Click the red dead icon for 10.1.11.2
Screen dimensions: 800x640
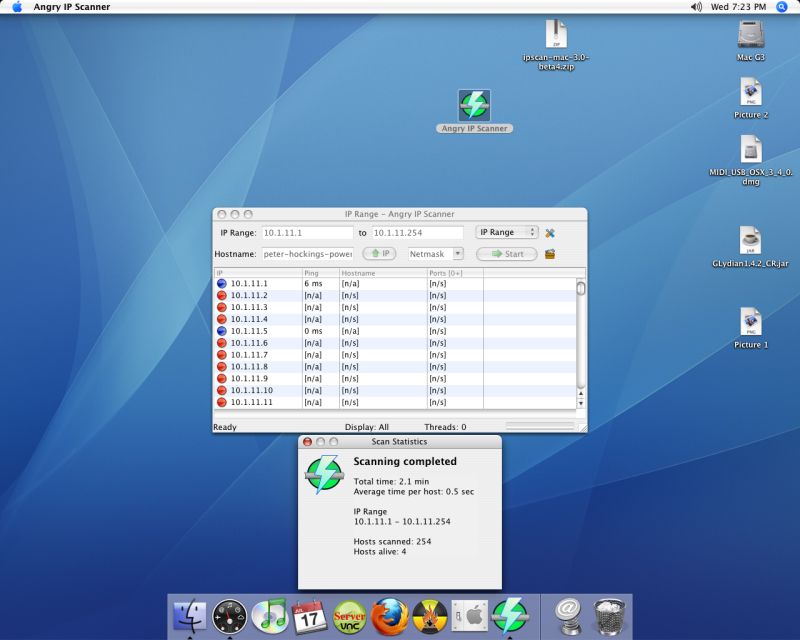click(221, 296)
